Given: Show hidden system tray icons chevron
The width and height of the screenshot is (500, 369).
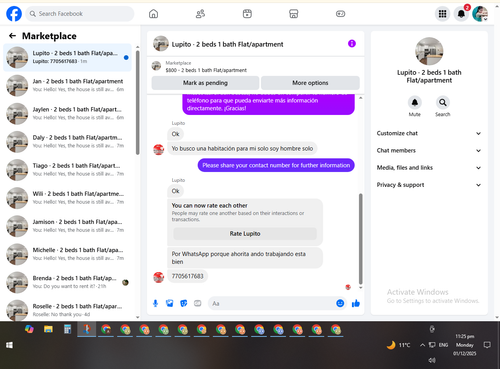Looking at the screenshot, I should (x=422, y=345).
